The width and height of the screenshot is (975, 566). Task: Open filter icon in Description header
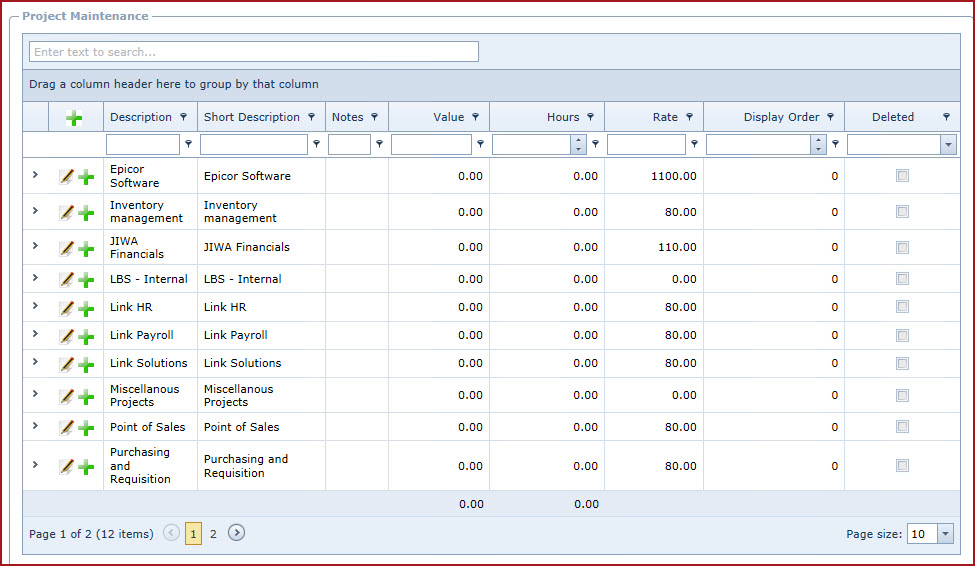point(183,117)
